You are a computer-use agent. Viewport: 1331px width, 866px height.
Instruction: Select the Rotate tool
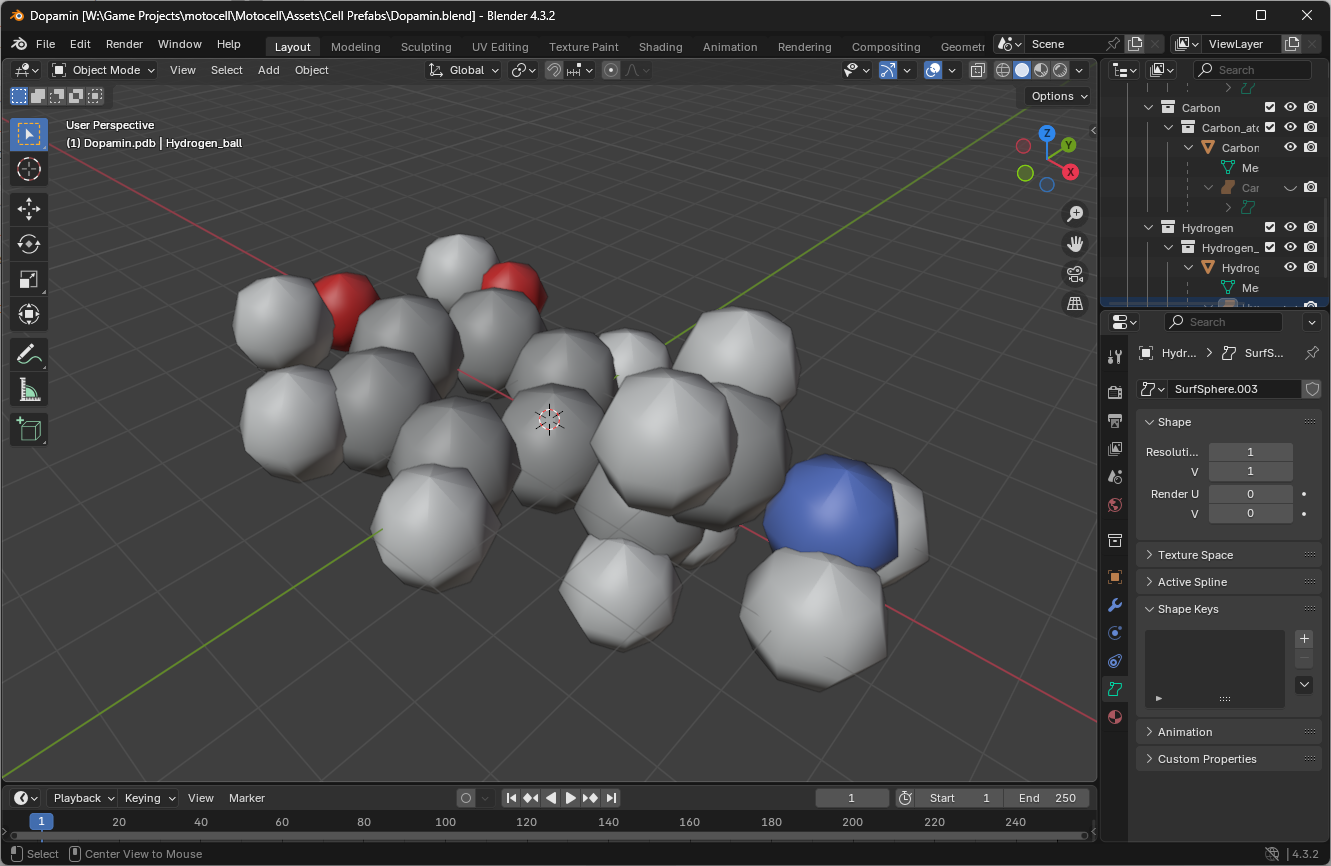click(x=29, y=244)
